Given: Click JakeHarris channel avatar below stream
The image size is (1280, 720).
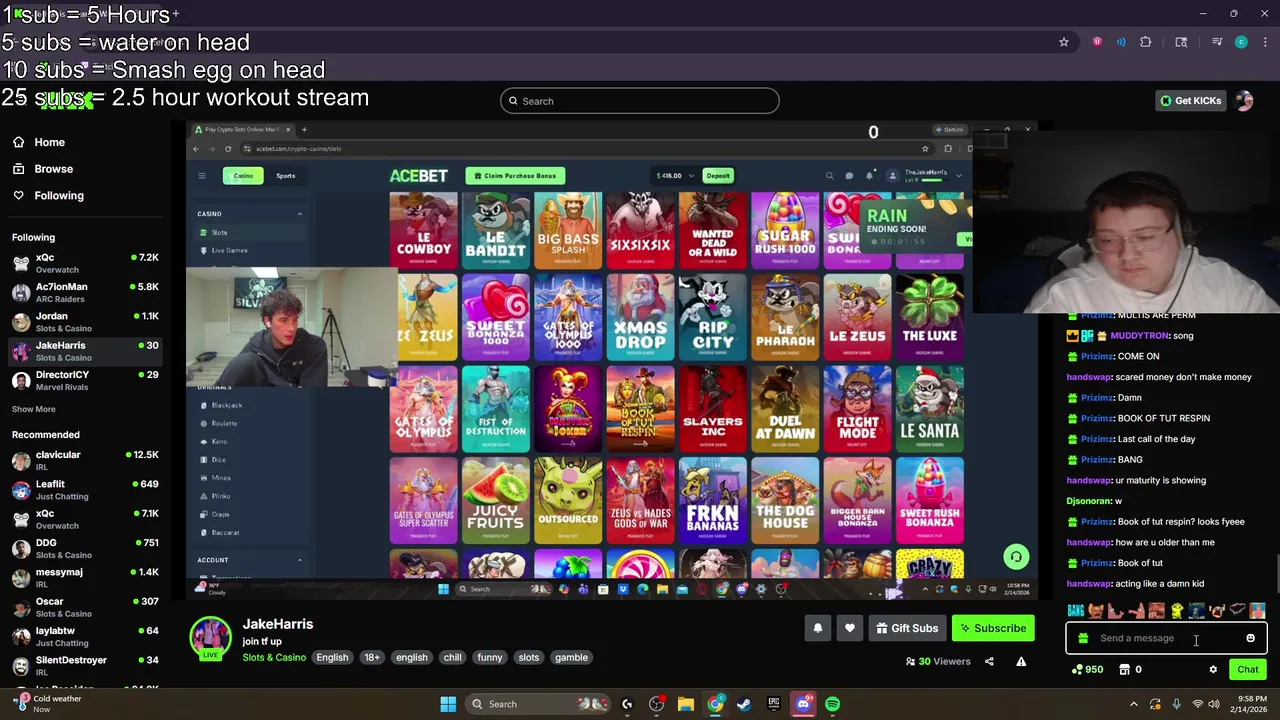Looking at the screenshot, I should [210, 637].
